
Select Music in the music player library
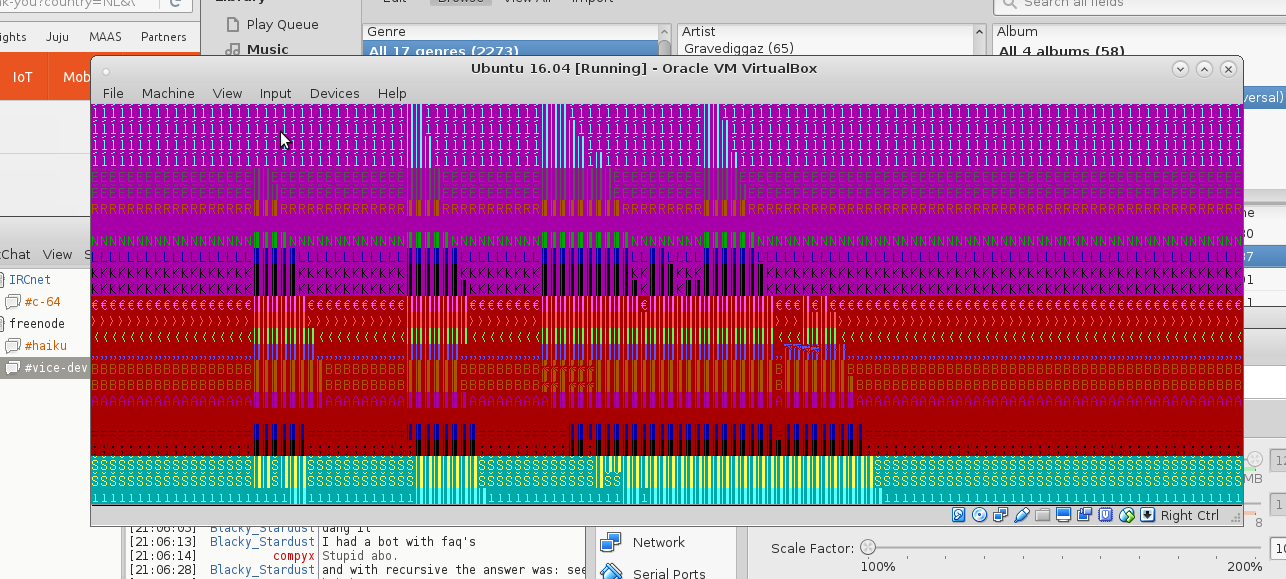click(x=267, y=49)
